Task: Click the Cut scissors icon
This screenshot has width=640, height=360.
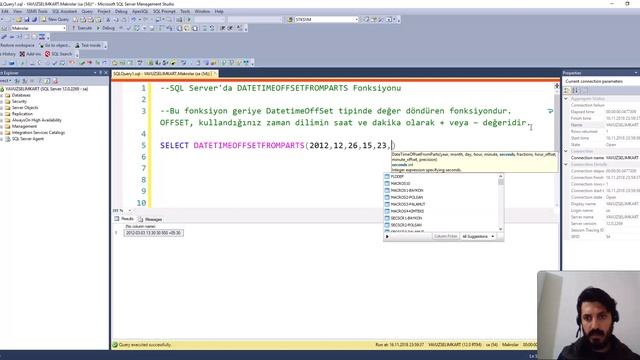Action: pyautogui.click(x=108, y=19)
